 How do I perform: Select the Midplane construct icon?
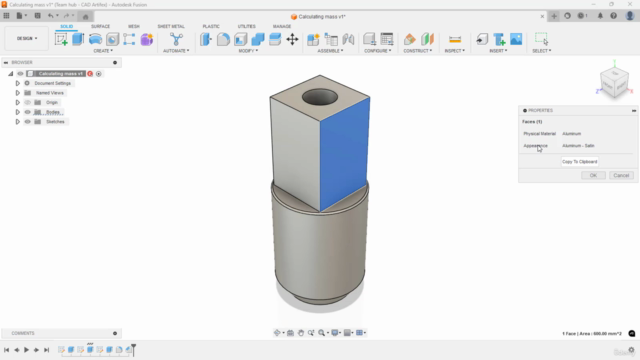[x=427, y=39]
